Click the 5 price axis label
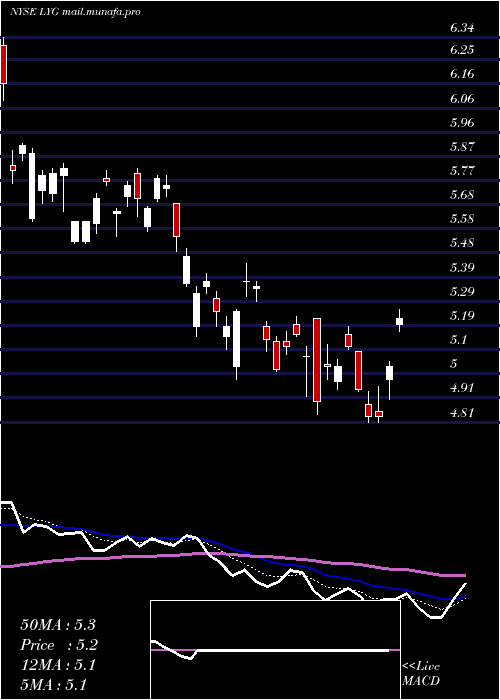The width and height of the screenshot is (500, 700). click(454, 364)
